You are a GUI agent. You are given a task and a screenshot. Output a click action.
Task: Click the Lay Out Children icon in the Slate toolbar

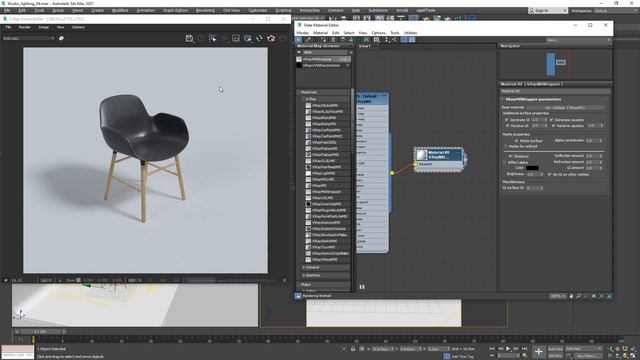click(394, 40)
